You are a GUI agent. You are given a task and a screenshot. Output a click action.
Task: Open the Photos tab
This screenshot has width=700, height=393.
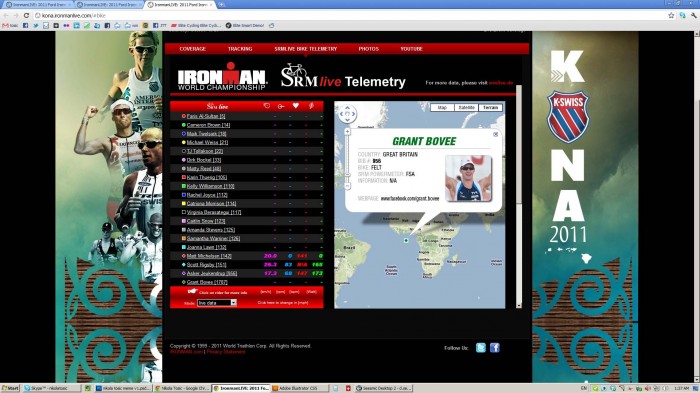tap(368, 49)
